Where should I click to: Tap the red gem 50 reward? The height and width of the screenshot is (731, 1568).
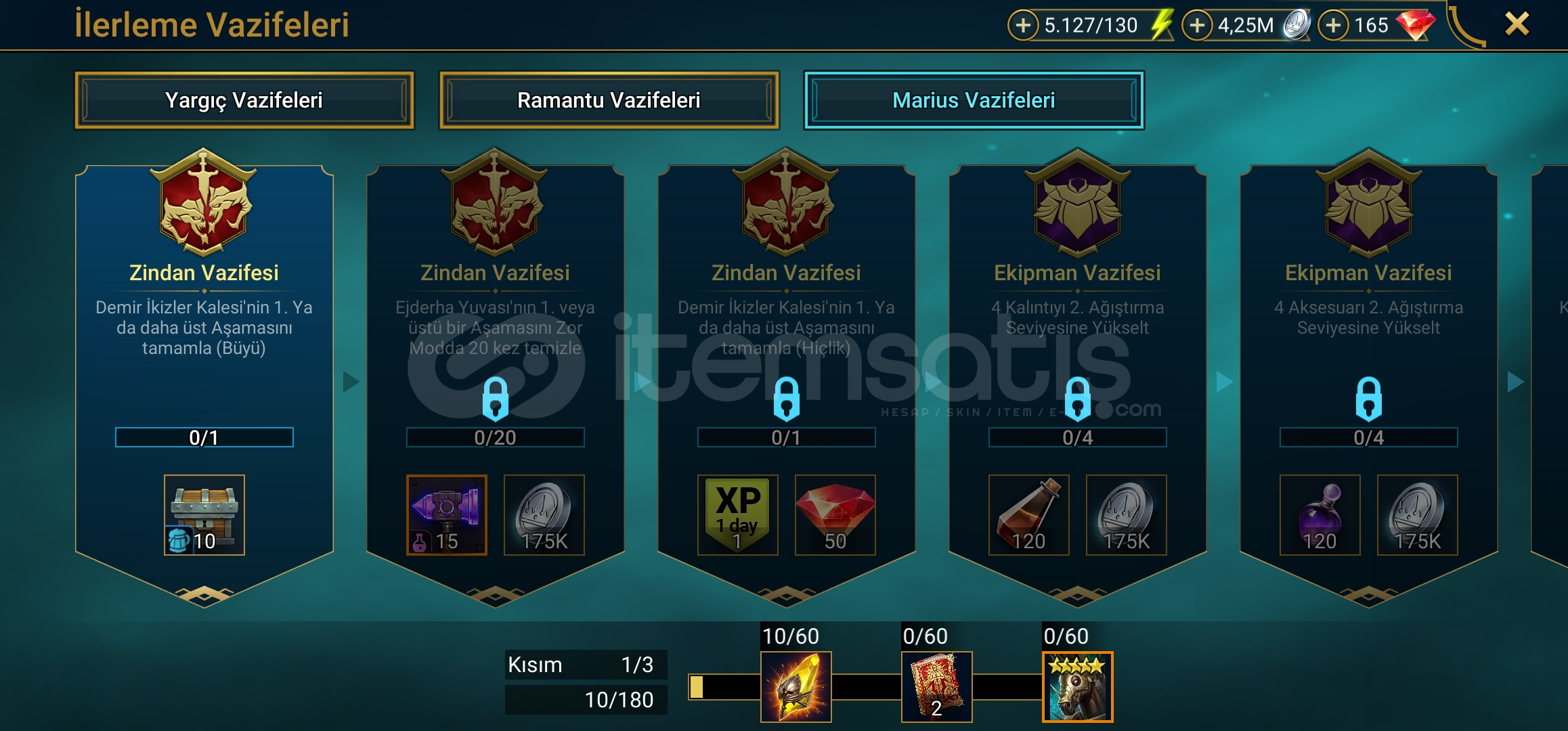click(x=835, y=515)
